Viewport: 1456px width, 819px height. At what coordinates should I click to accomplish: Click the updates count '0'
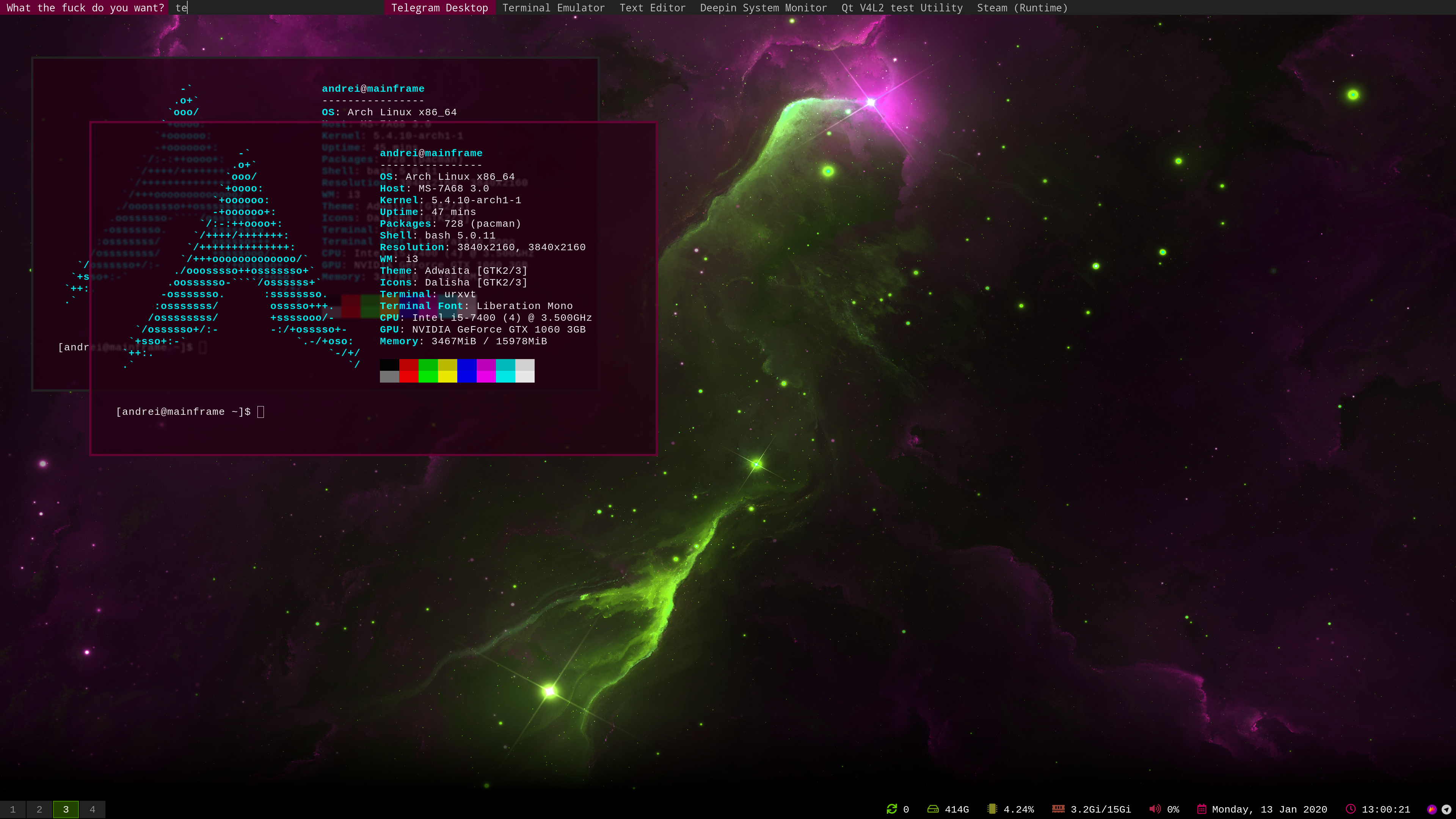(x=906, y=810)
